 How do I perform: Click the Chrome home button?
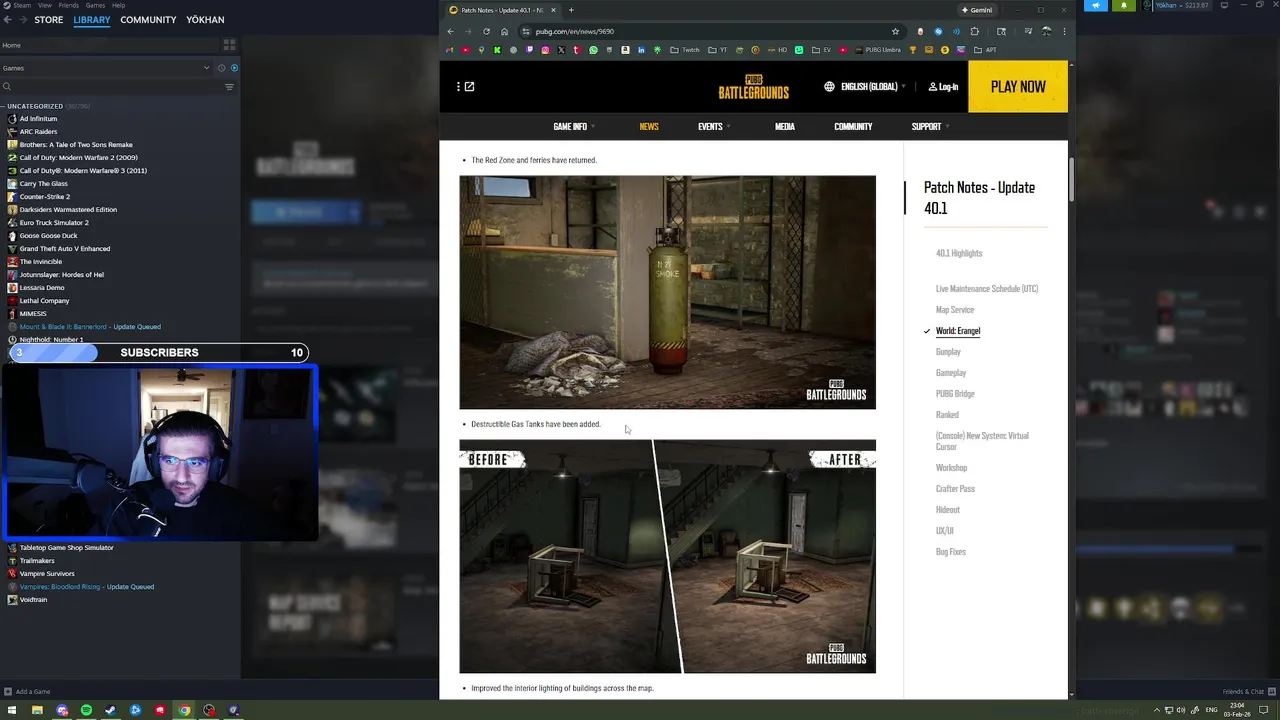pos(504,31)
